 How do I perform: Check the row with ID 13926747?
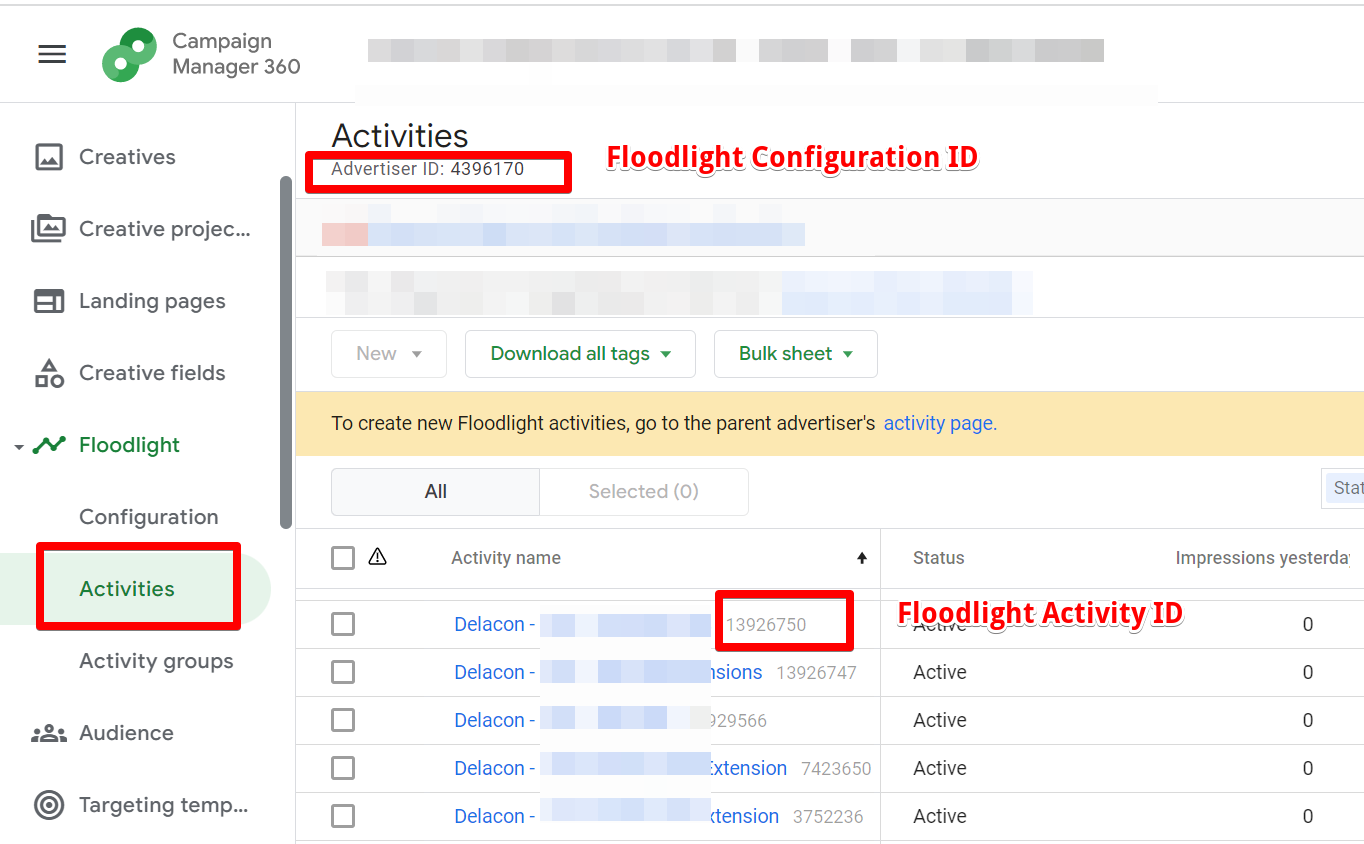[343, 672]
